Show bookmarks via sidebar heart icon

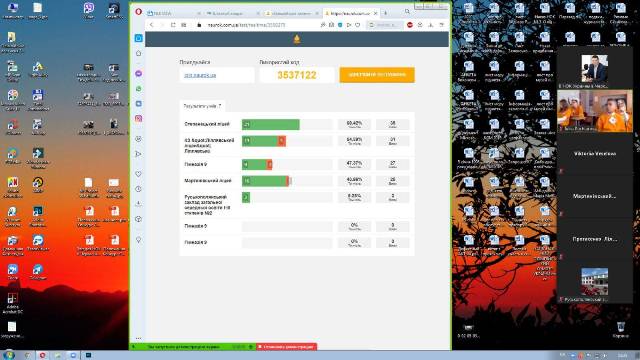pyautogui.click(x=138, y=174)
